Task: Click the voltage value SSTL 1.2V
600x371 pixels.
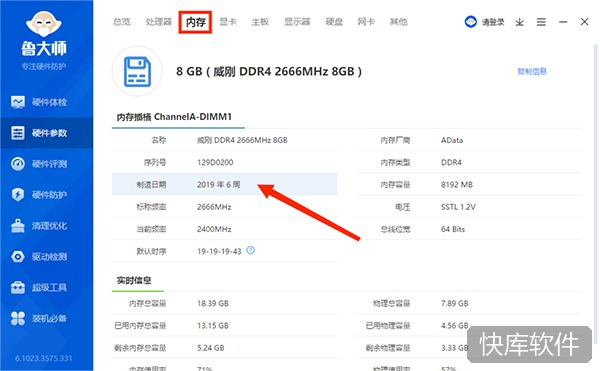Action: 458,207
